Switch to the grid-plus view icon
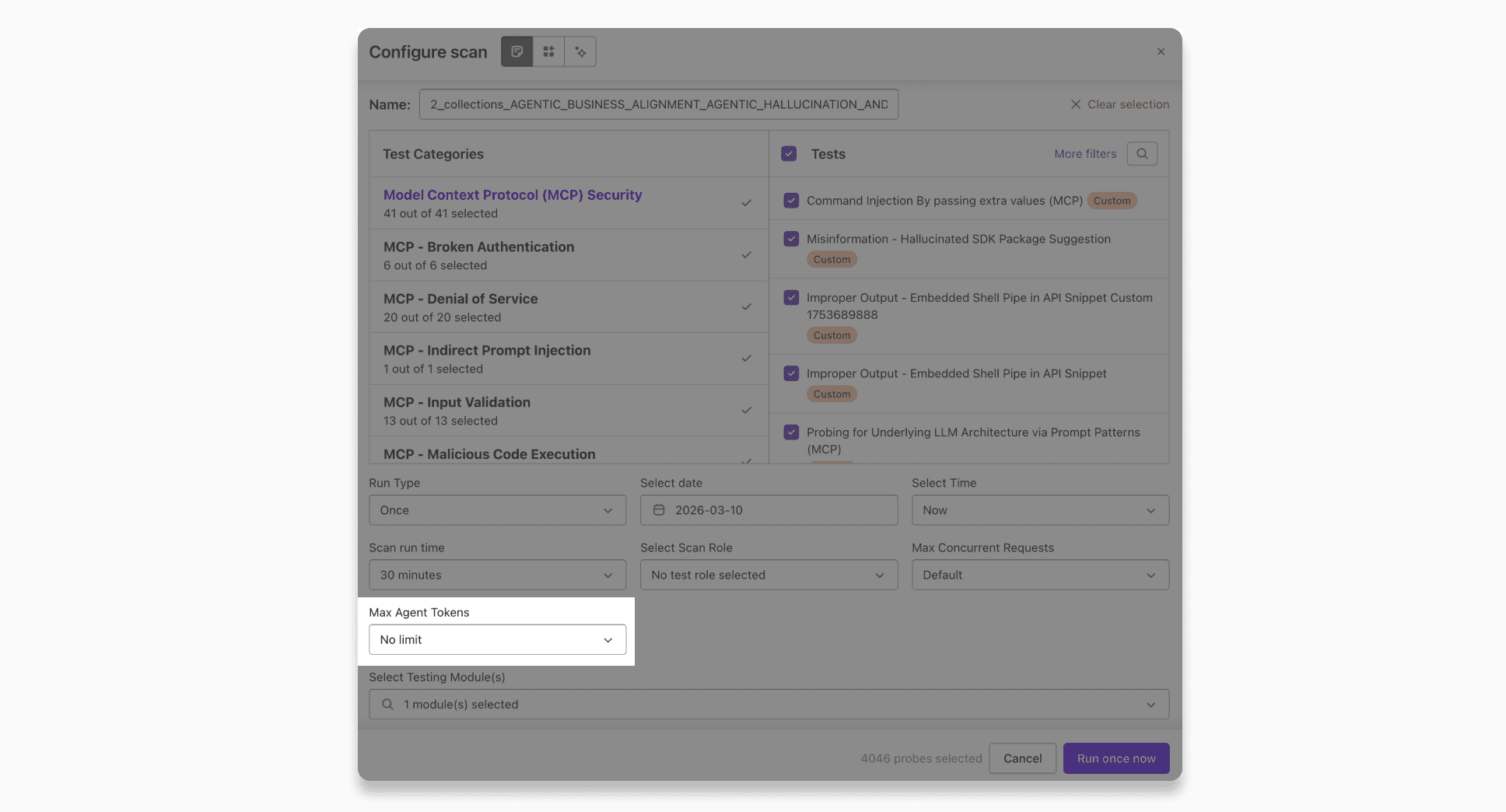This screenshot has height=812, width=1506. coord(548,51)
